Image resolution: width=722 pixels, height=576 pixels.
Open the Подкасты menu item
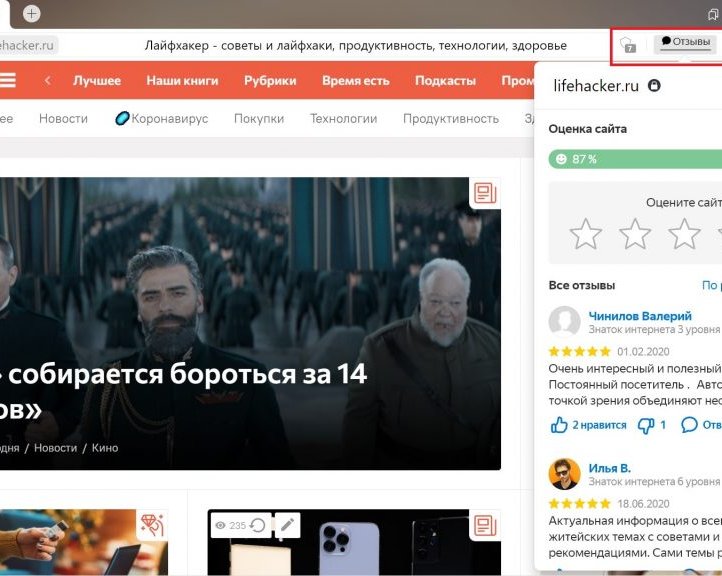(x=445, y=81)
